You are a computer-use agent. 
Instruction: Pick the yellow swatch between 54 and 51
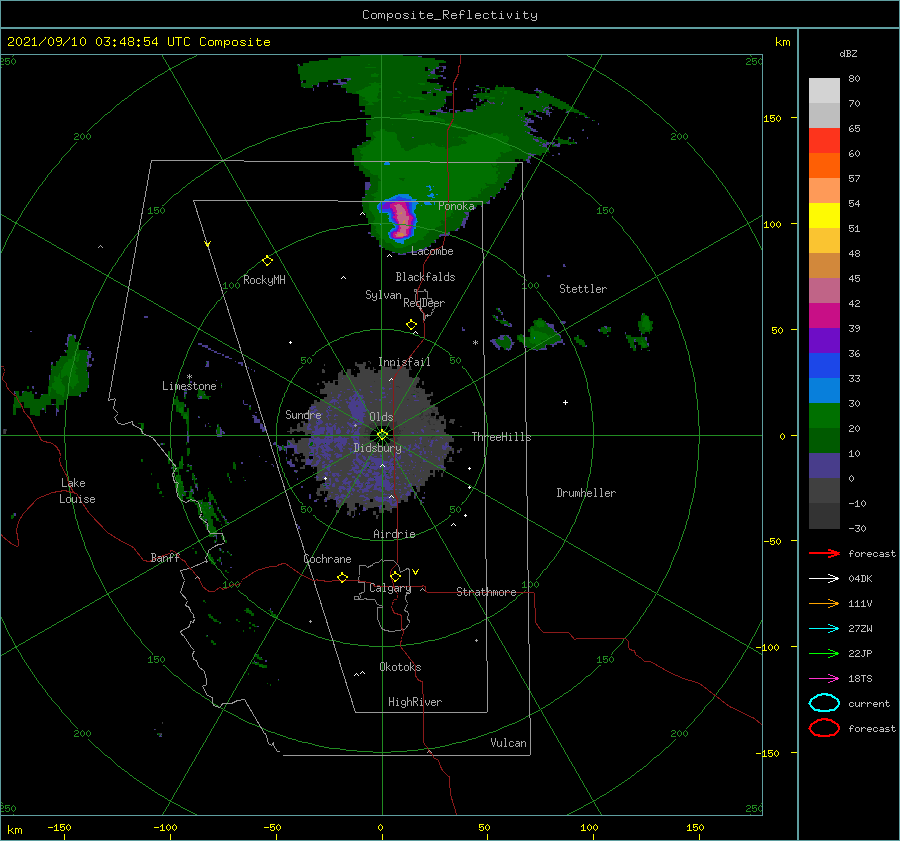[824, 215]
